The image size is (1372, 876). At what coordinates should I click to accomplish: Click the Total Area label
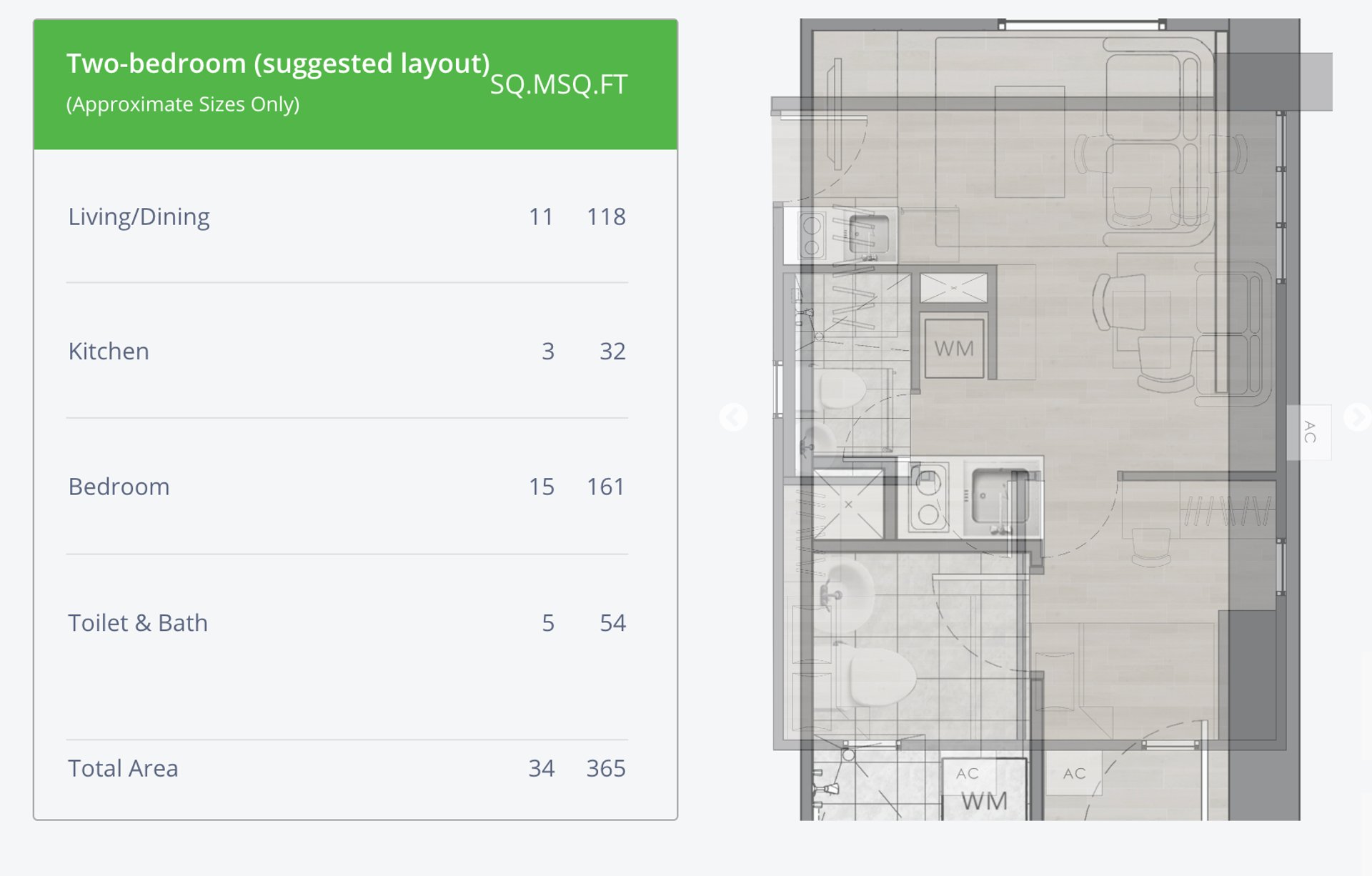click(123, 768)
